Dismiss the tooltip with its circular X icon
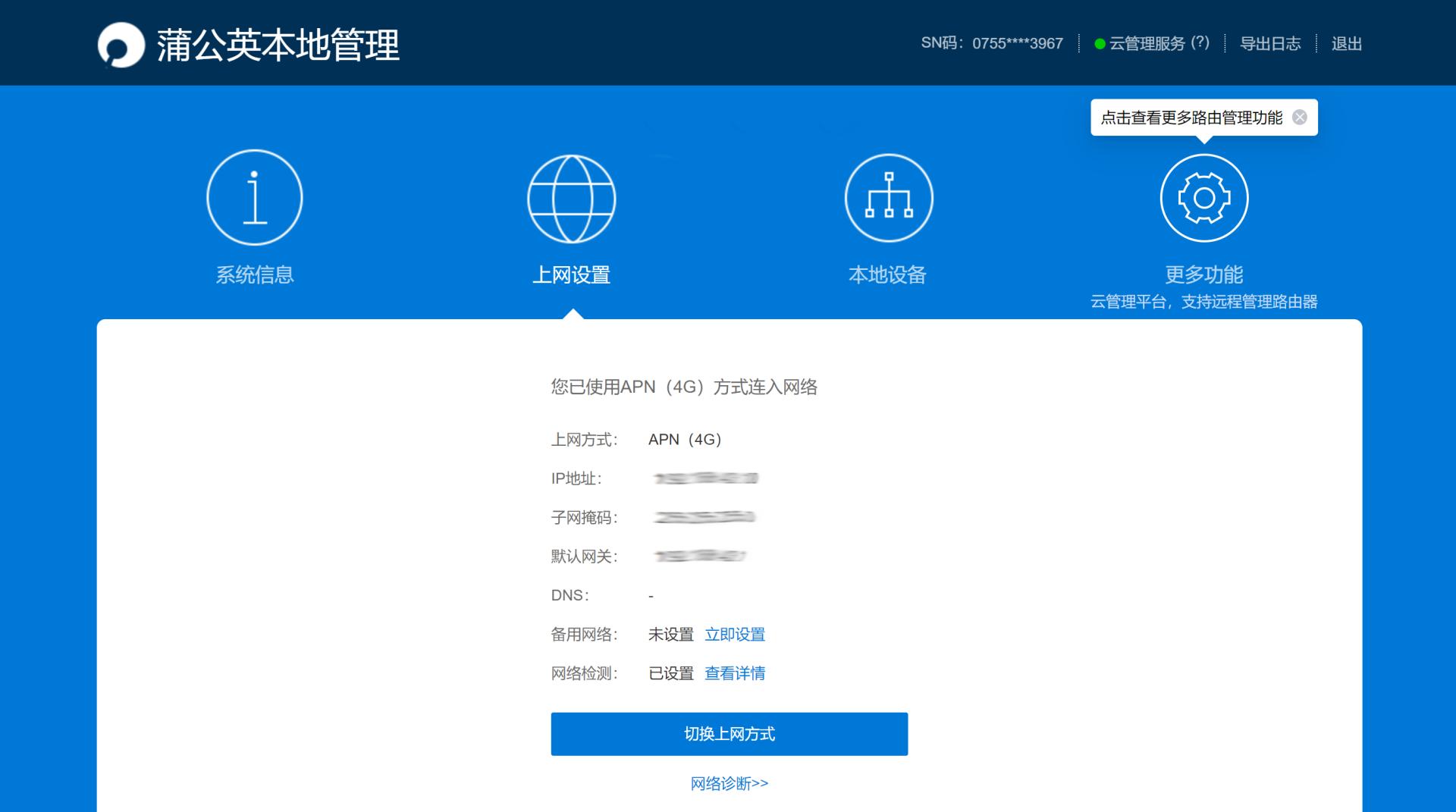The height and width of the screenshot is (812, 1456). (x=1300, y=116)
